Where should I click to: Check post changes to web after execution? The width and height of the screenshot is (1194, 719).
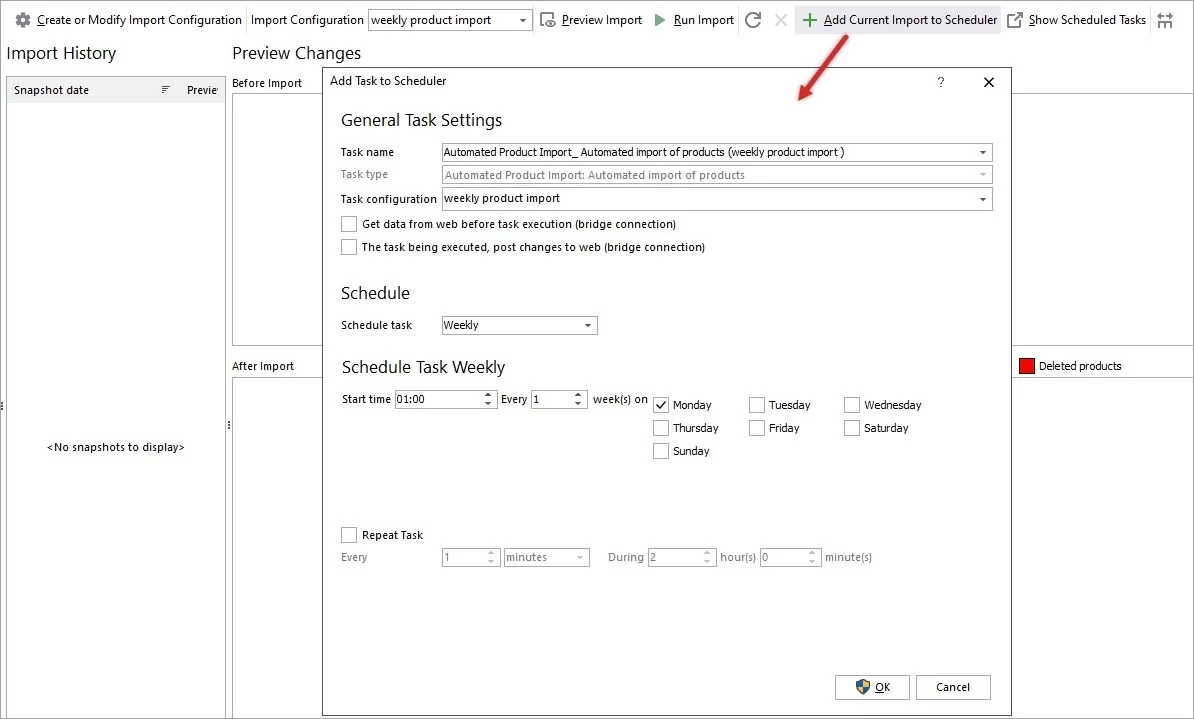point(349,246)
